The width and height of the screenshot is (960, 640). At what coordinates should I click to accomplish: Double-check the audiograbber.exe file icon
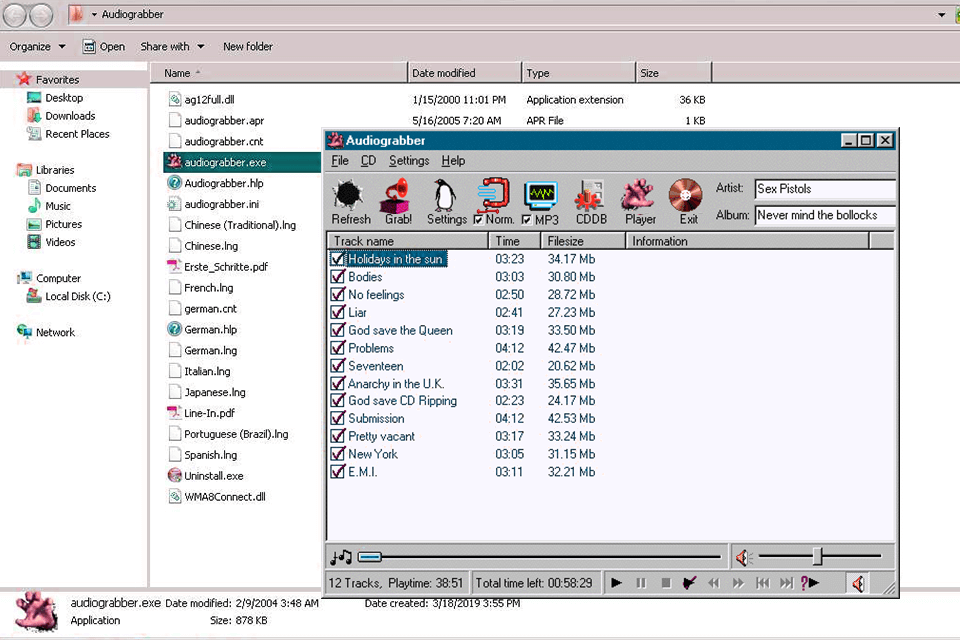tap(175, 162)
